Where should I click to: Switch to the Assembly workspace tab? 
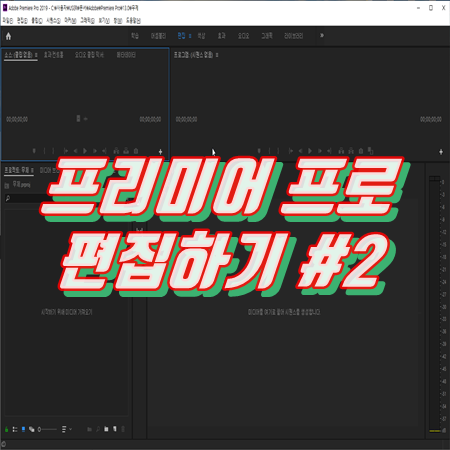pyautogui.click(x=158, y=36)
